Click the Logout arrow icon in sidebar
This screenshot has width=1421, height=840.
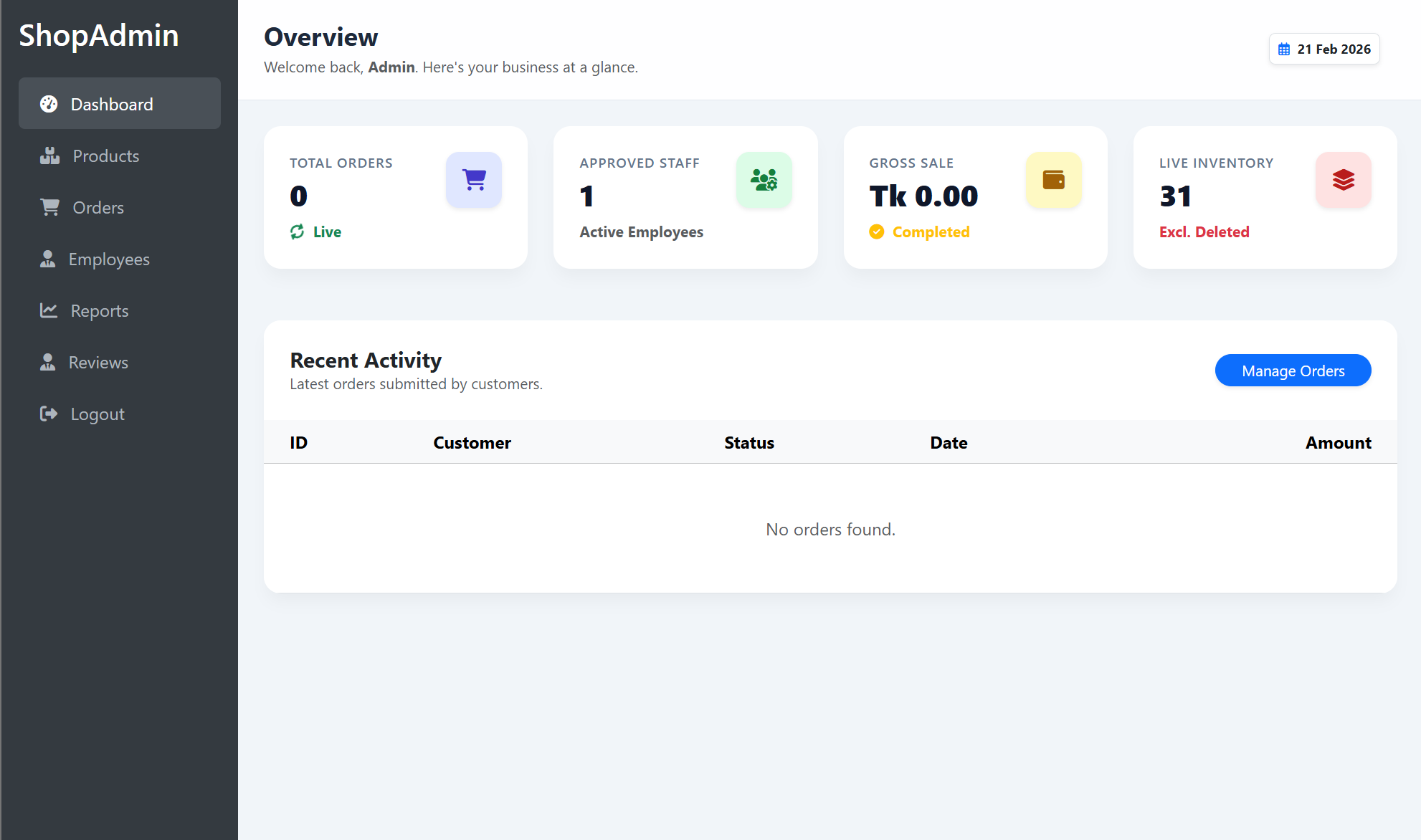coord(49,414)
